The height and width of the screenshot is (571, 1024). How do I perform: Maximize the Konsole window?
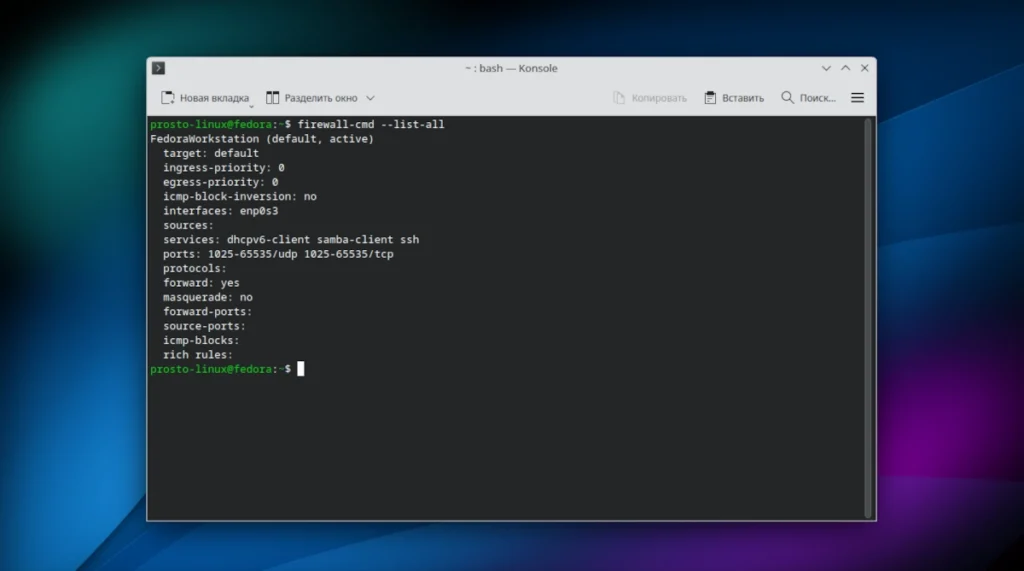(x=846, y=68)
